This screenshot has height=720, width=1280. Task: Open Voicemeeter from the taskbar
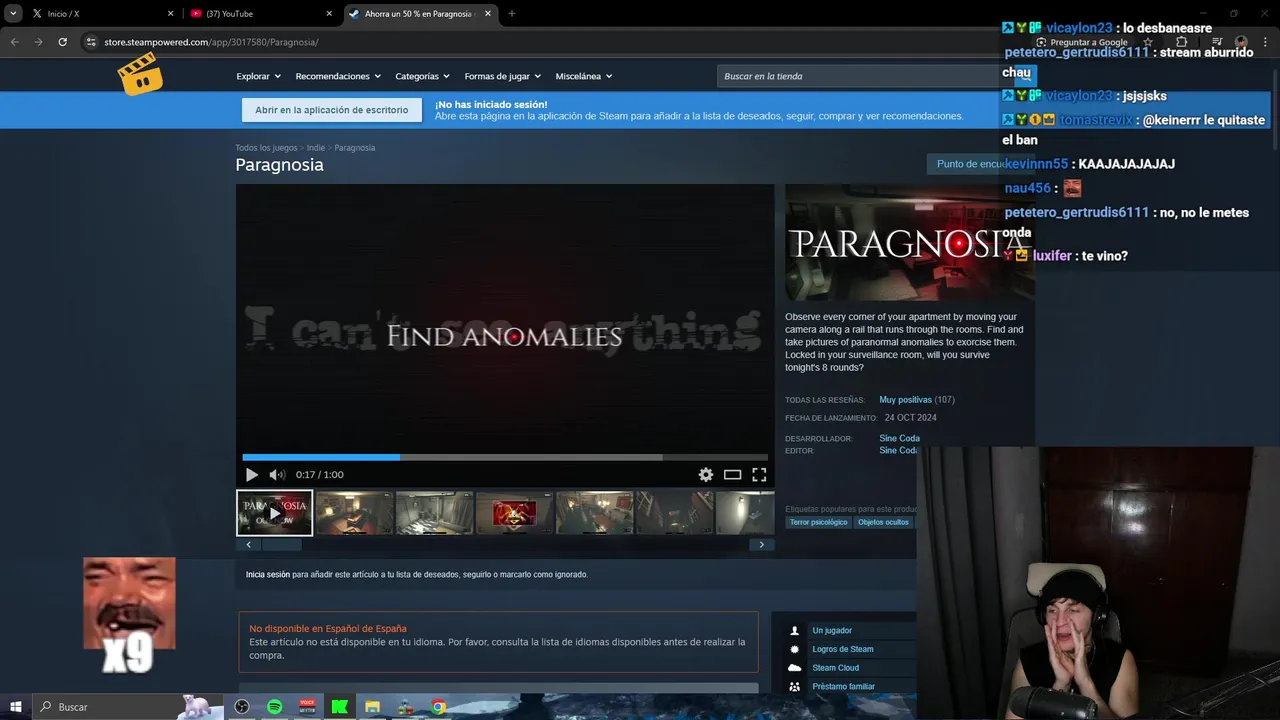pyautogui.click(x=307, y=707)
